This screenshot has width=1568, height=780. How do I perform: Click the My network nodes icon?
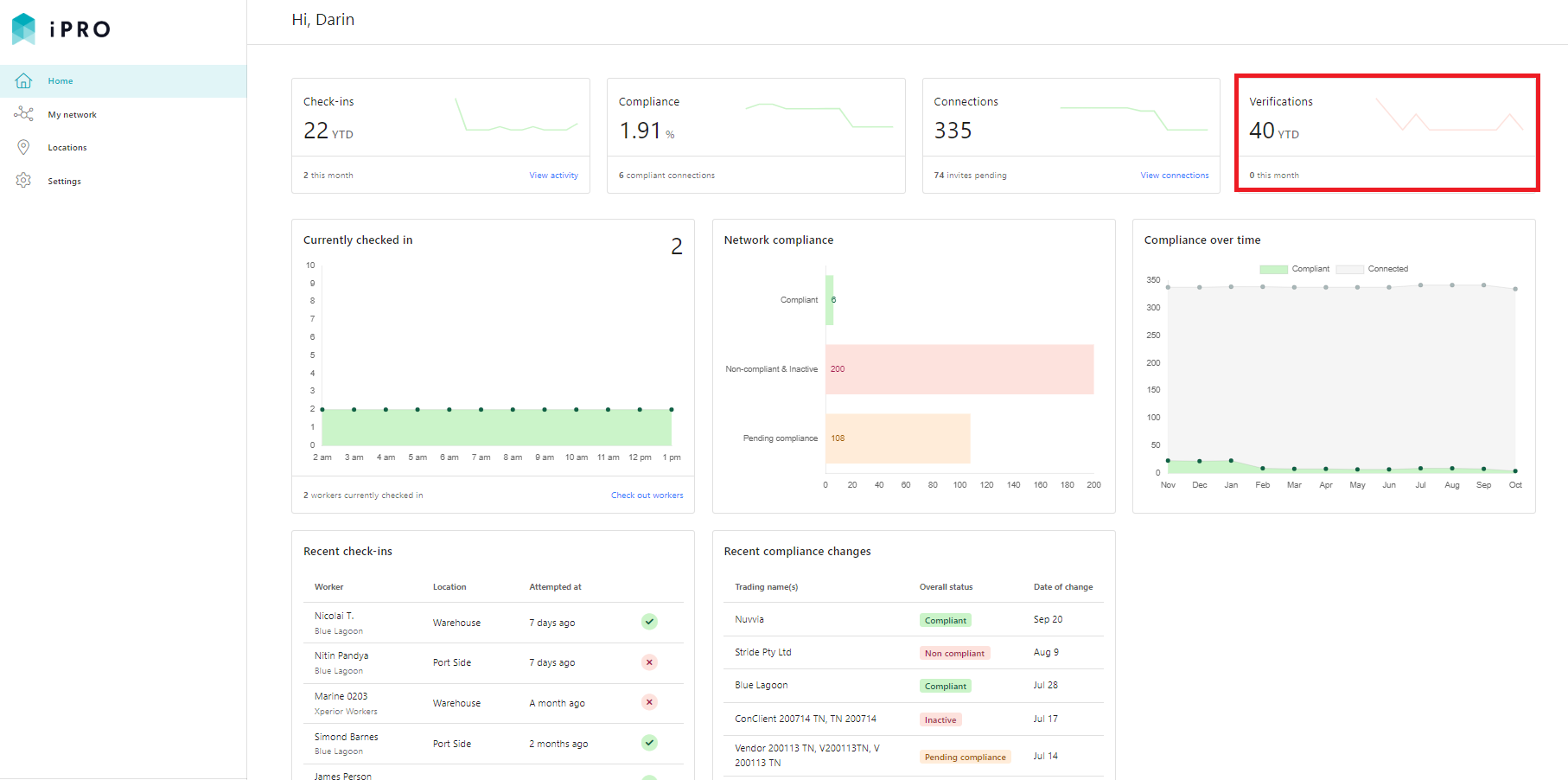[24, 114]
